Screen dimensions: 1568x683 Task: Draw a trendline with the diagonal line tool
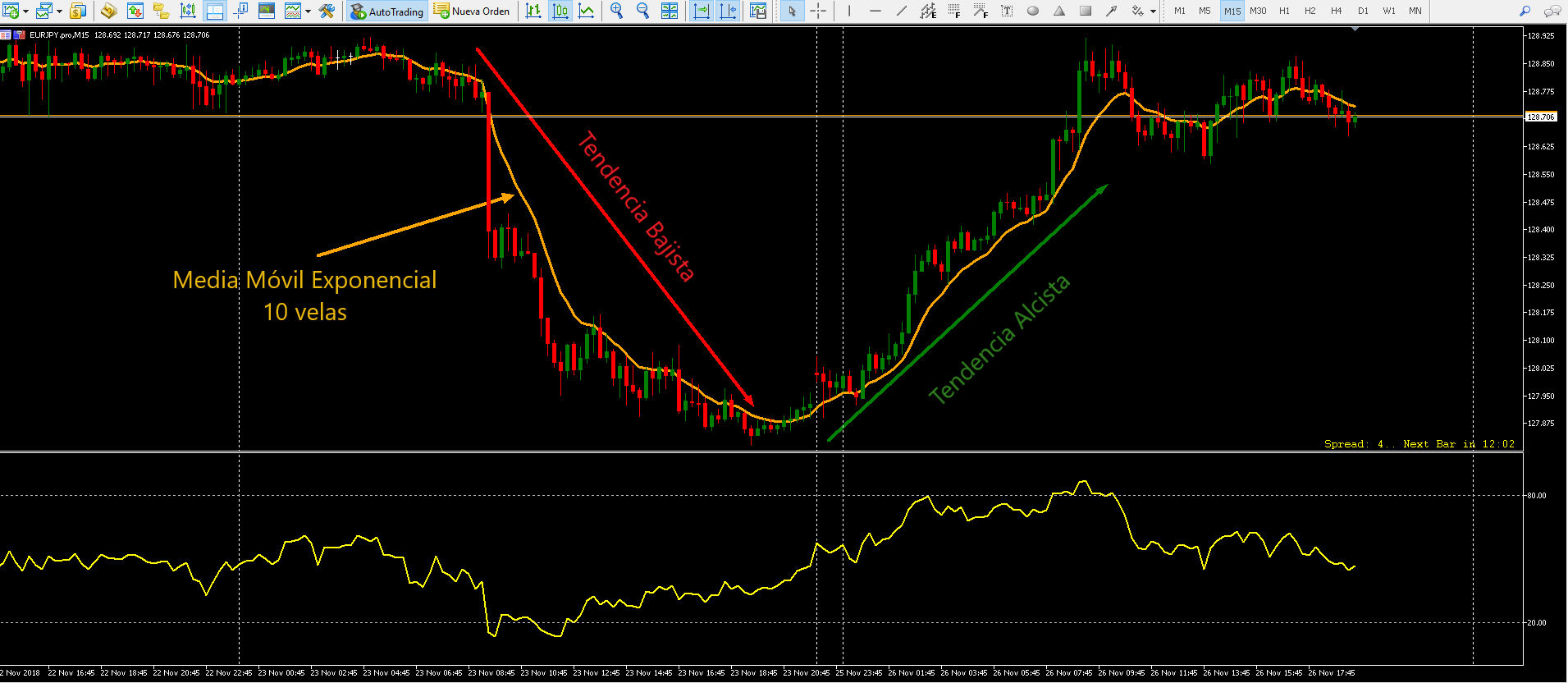[x=902, y=11]
